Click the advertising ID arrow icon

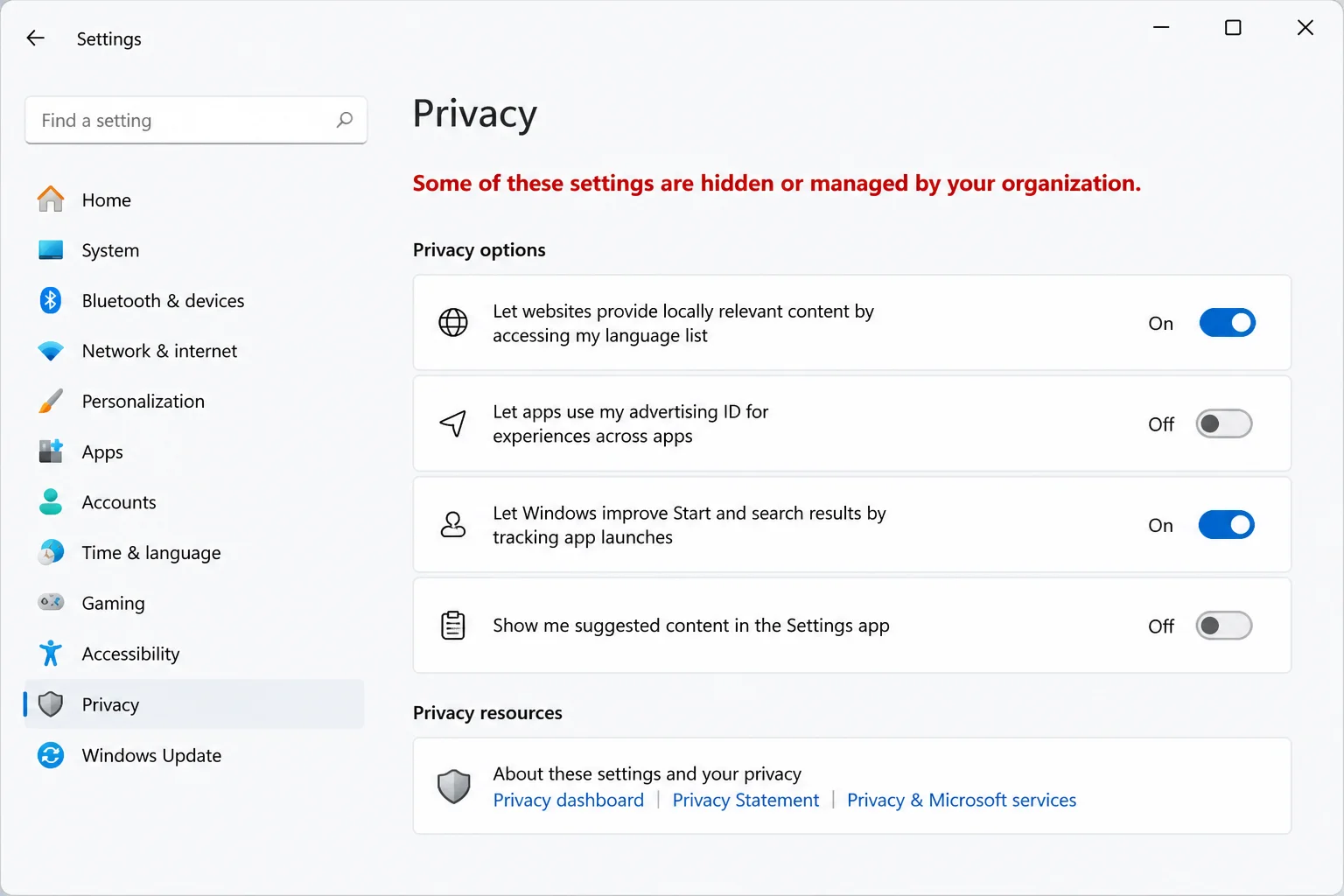point(452,423)
